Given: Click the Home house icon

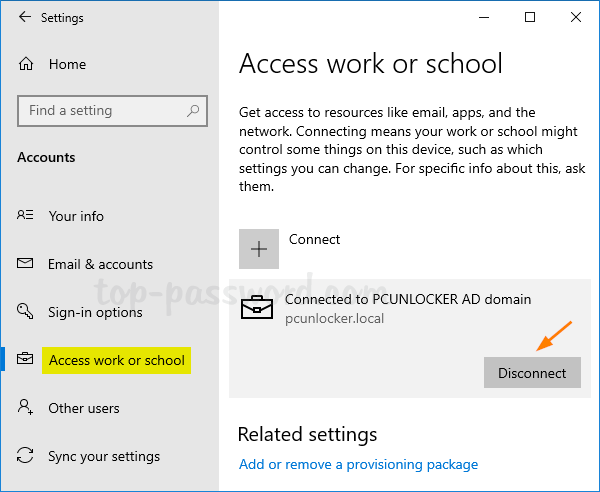Looking at the screenshot, I should 27,64.
